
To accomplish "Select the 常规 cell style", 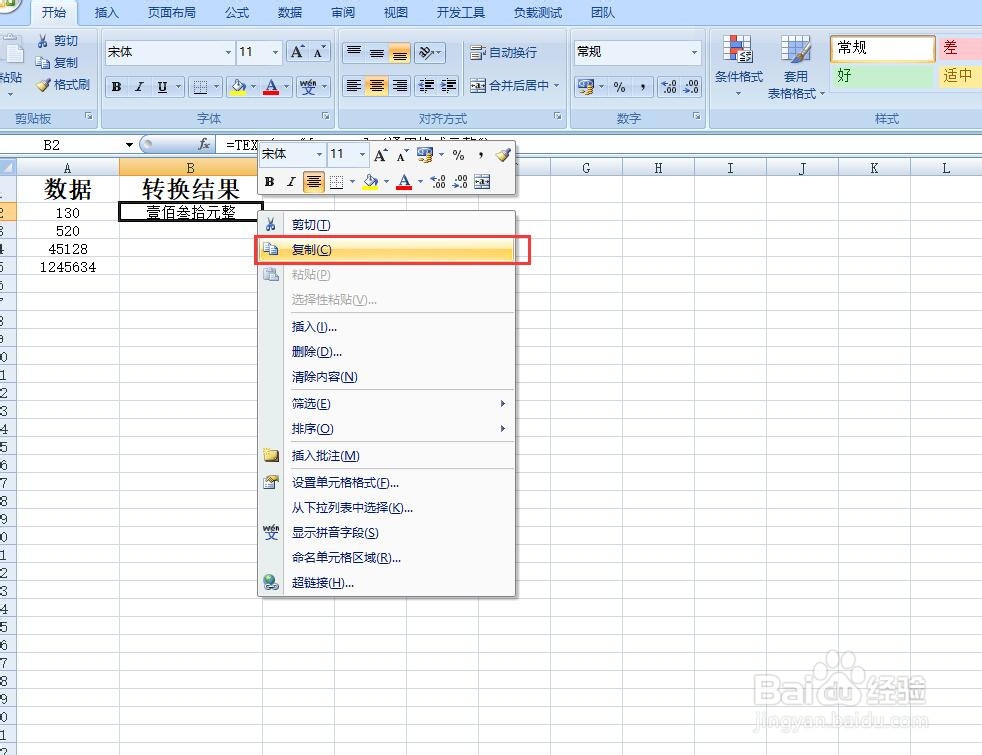I will (882, 48).
